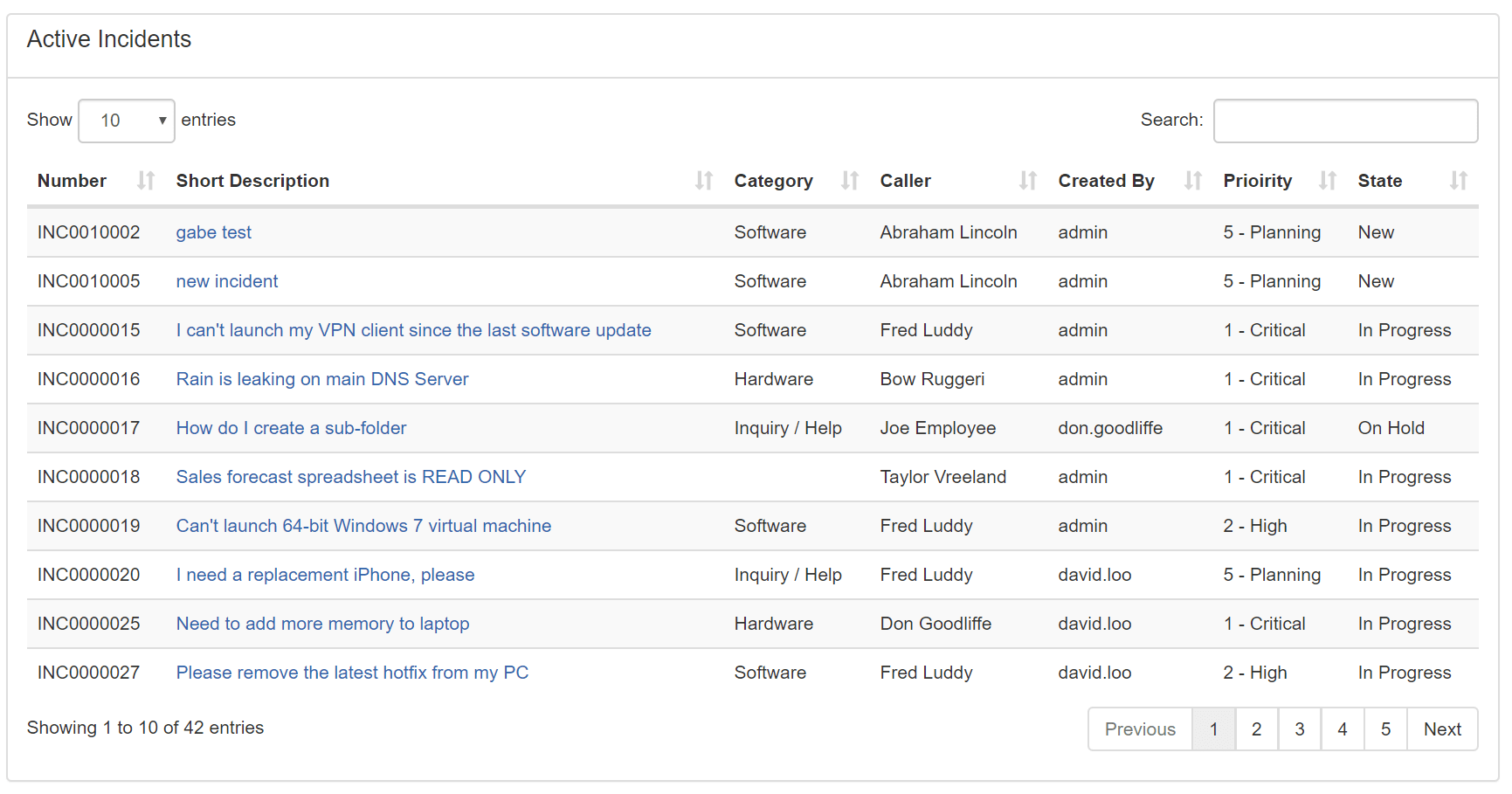The width and height of the screenshot is (1512, 794).
Task: Sort by Created By arrows icon
Action: [1193, 181]
